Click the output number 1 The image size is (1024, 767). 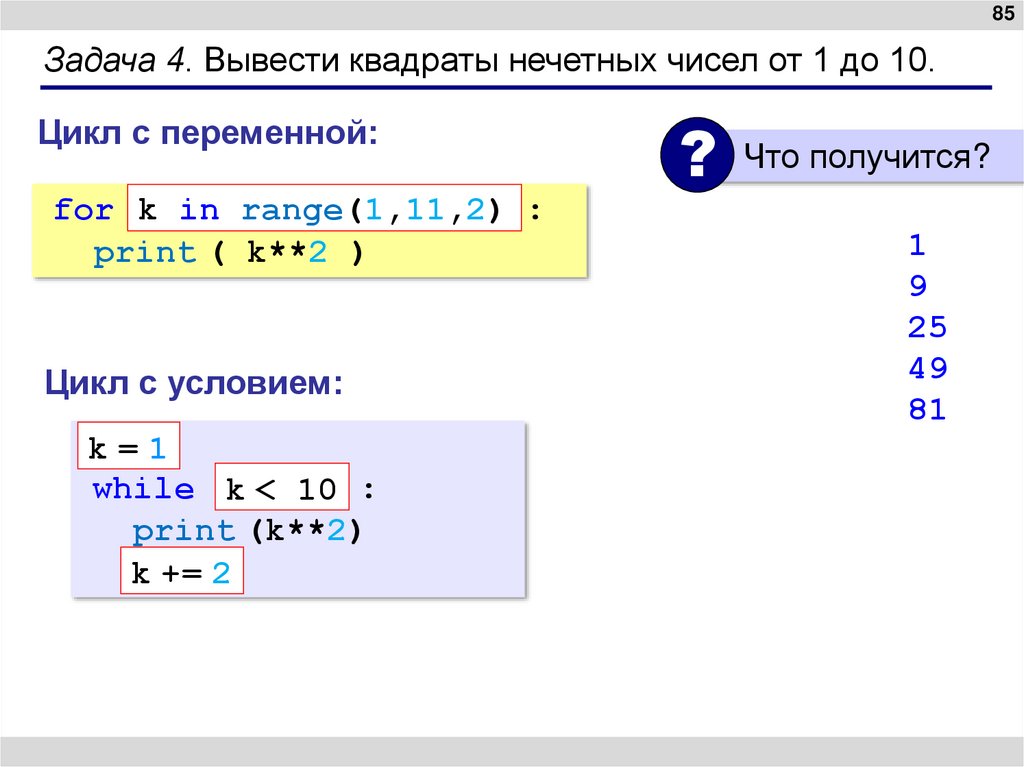pos(915,245)
